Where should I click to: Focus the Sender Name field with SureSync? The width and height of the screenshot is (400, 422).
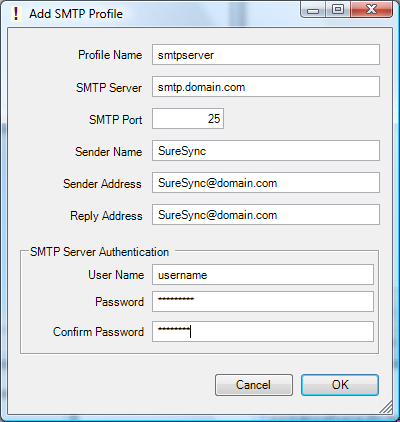(x=266, y=151)
